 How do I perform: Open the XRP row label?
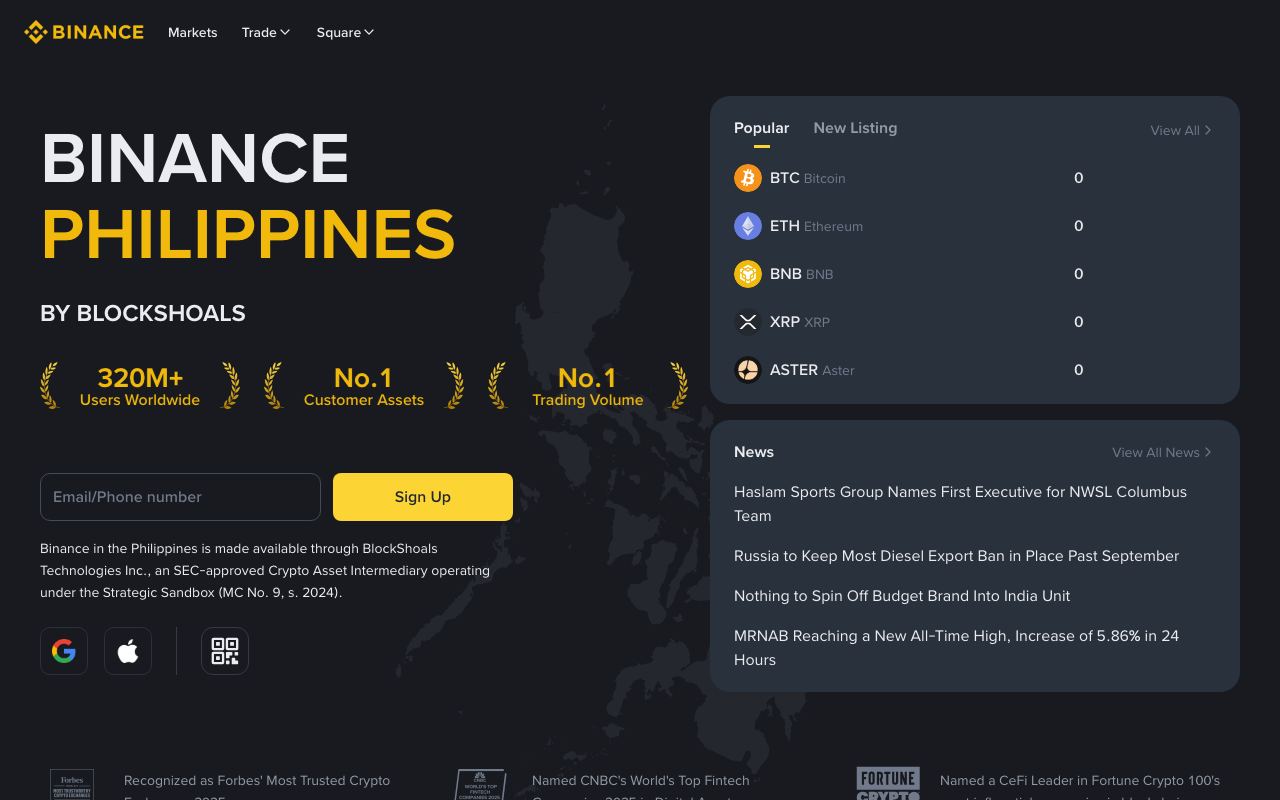click(800, 322)
